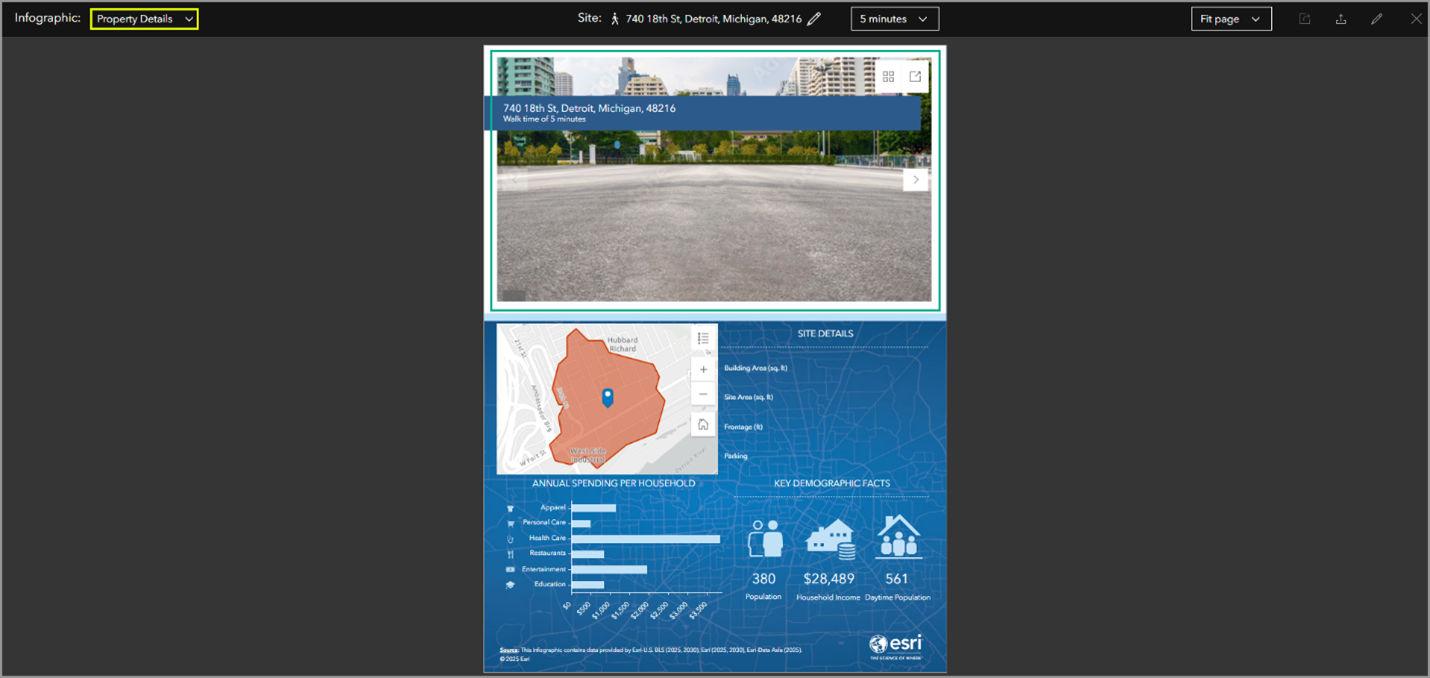This screenshot has width=1430, height=678.
Task: Open the image gallery grid icon on the panorama
Action: pos(888,75)
